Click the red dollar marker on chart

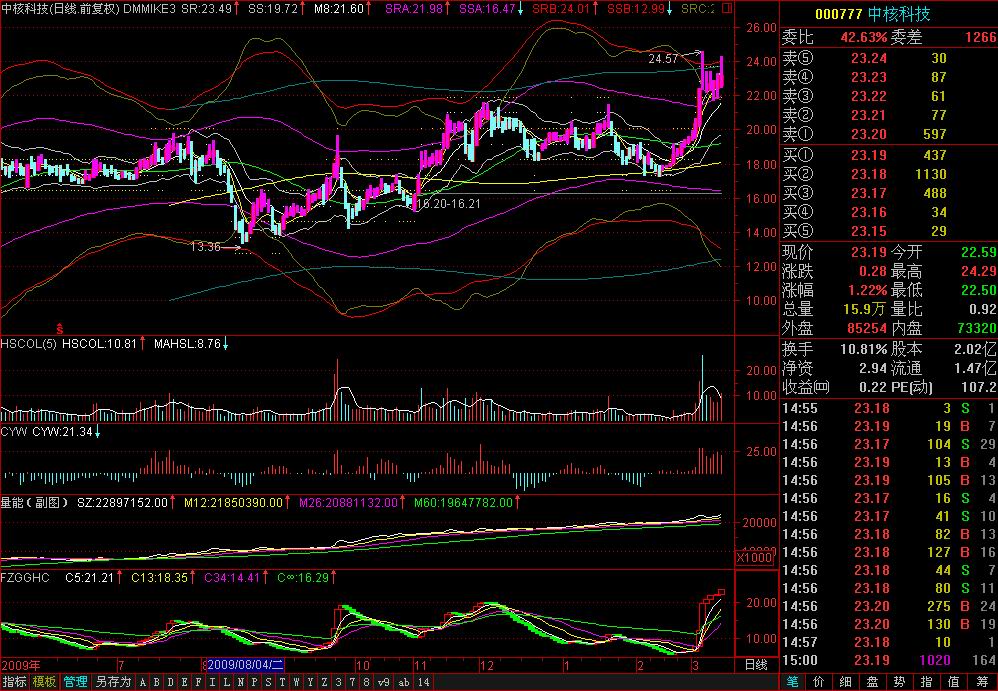coord(59,327)
